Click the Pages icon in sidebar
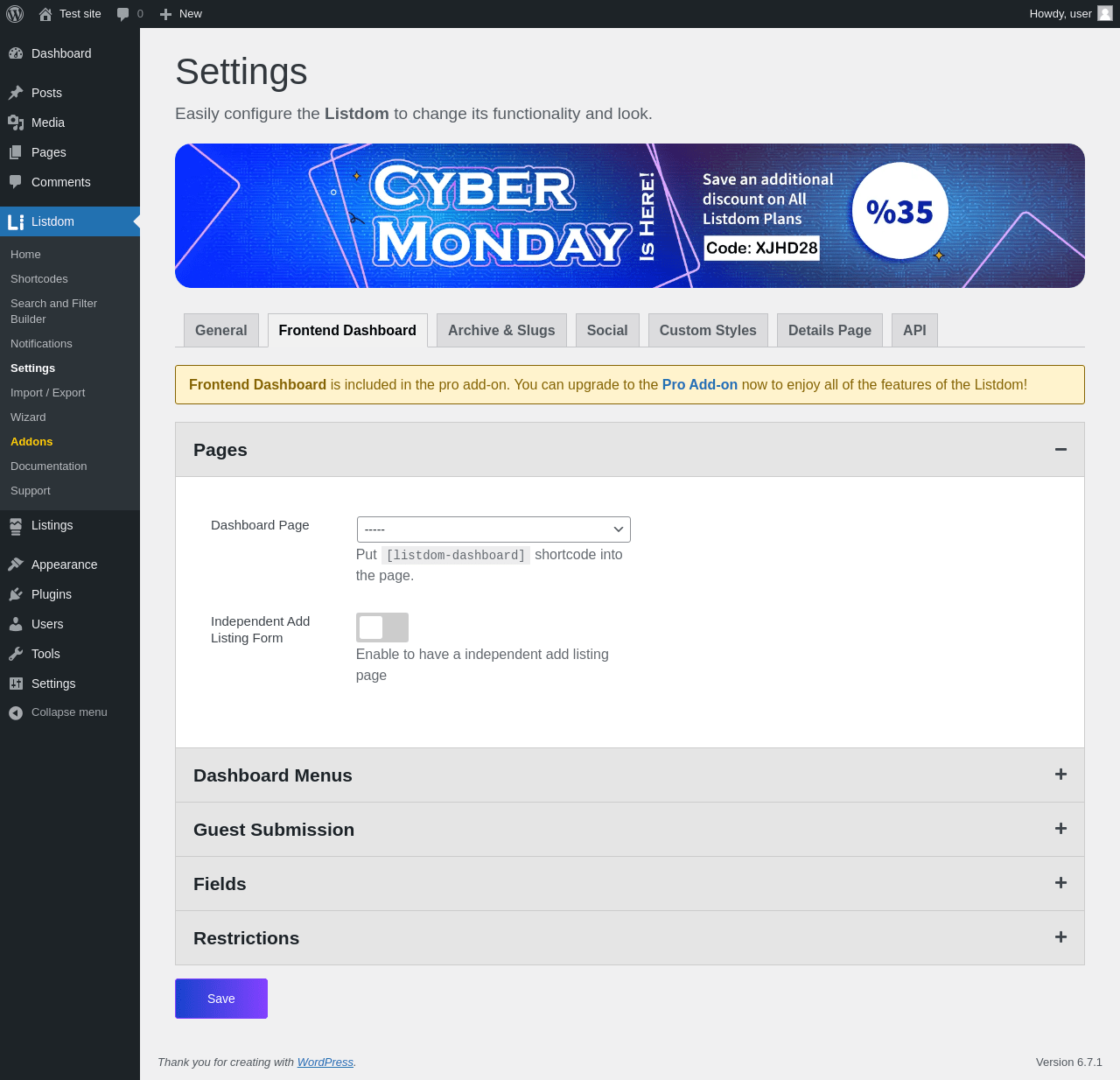The height and width of the screenshot is (1080, 1120). [16, 152]
